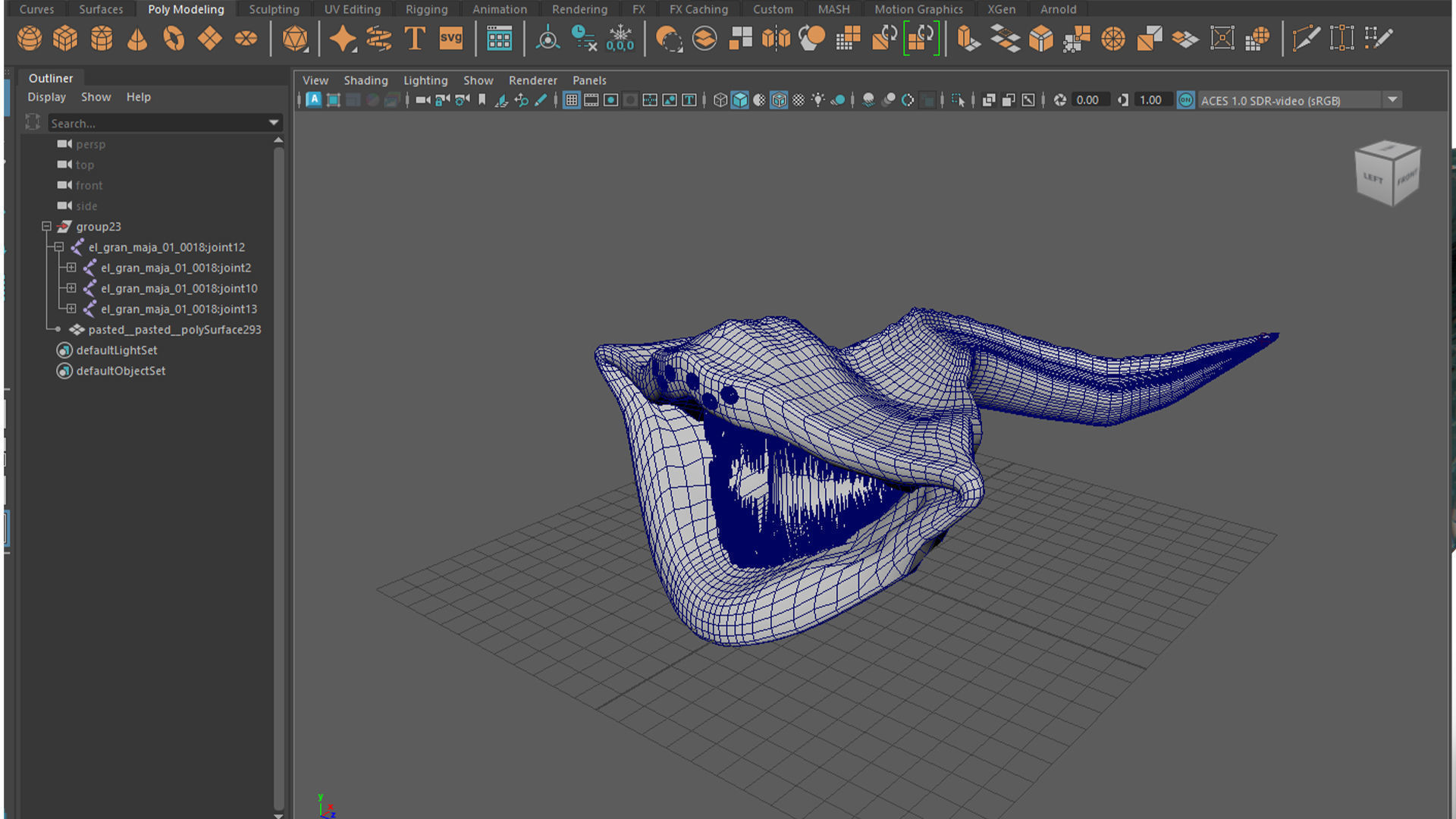Toggle the film gate button
The height and width of the screenshot is (819, 1456).
click(591, 100)
